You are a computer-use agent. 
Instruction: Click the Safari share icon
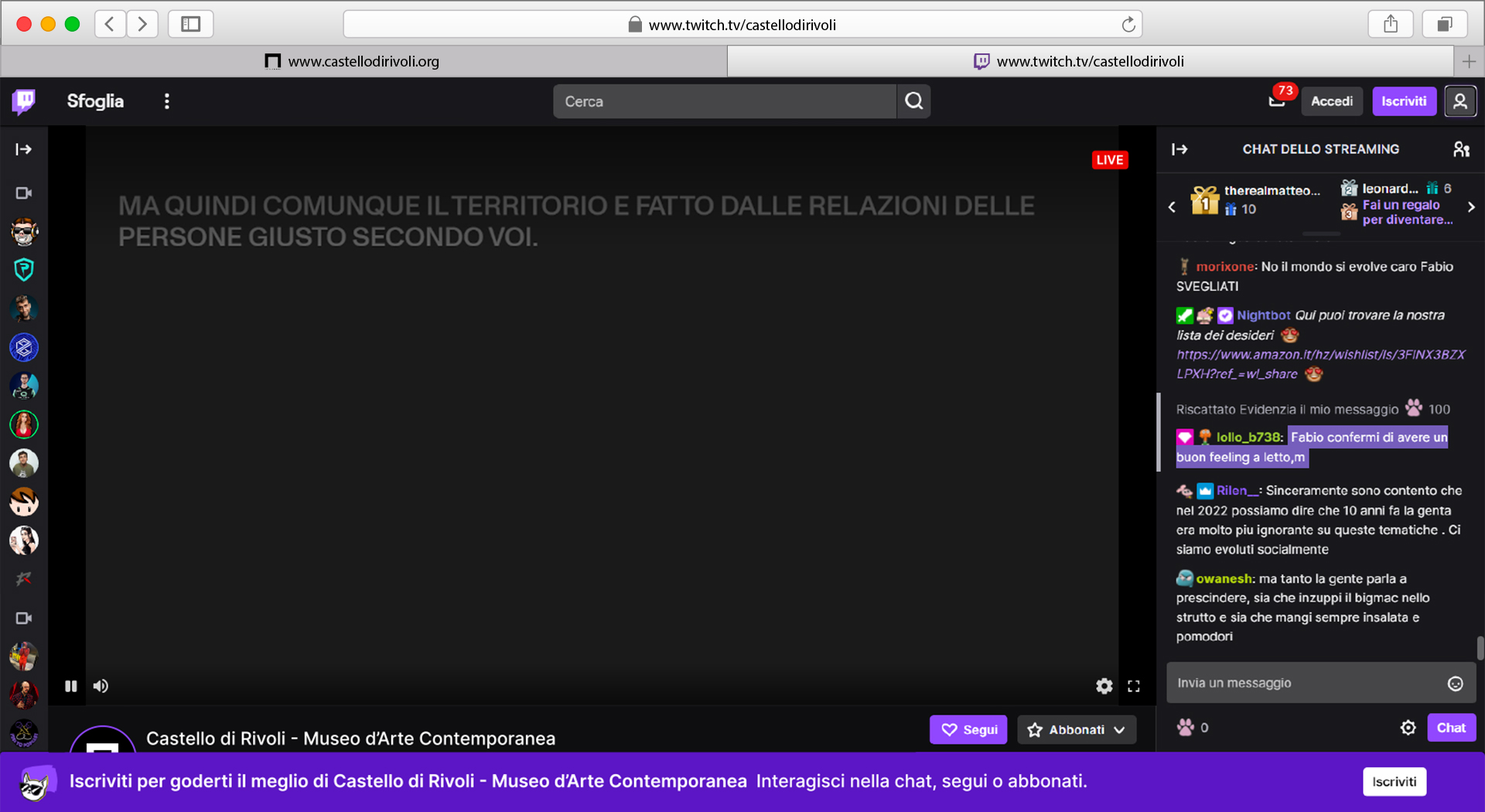(1391, 24)
